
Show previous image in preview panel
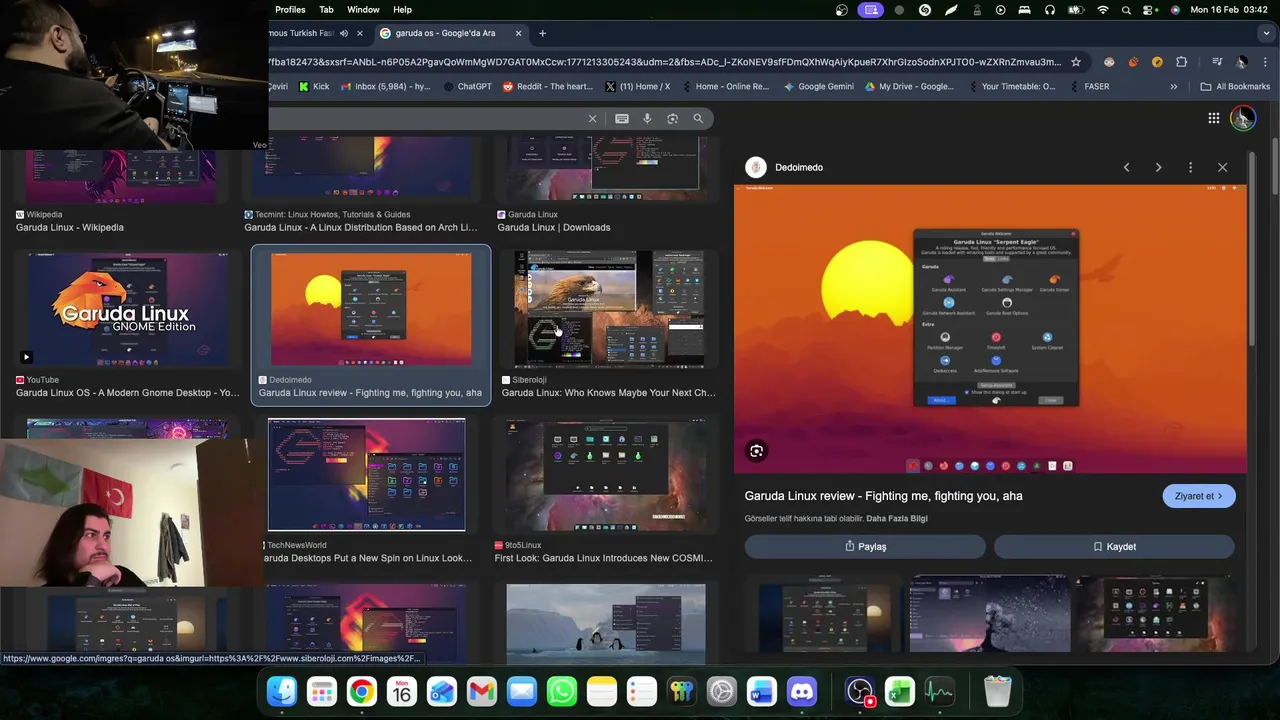(1126, 168)
